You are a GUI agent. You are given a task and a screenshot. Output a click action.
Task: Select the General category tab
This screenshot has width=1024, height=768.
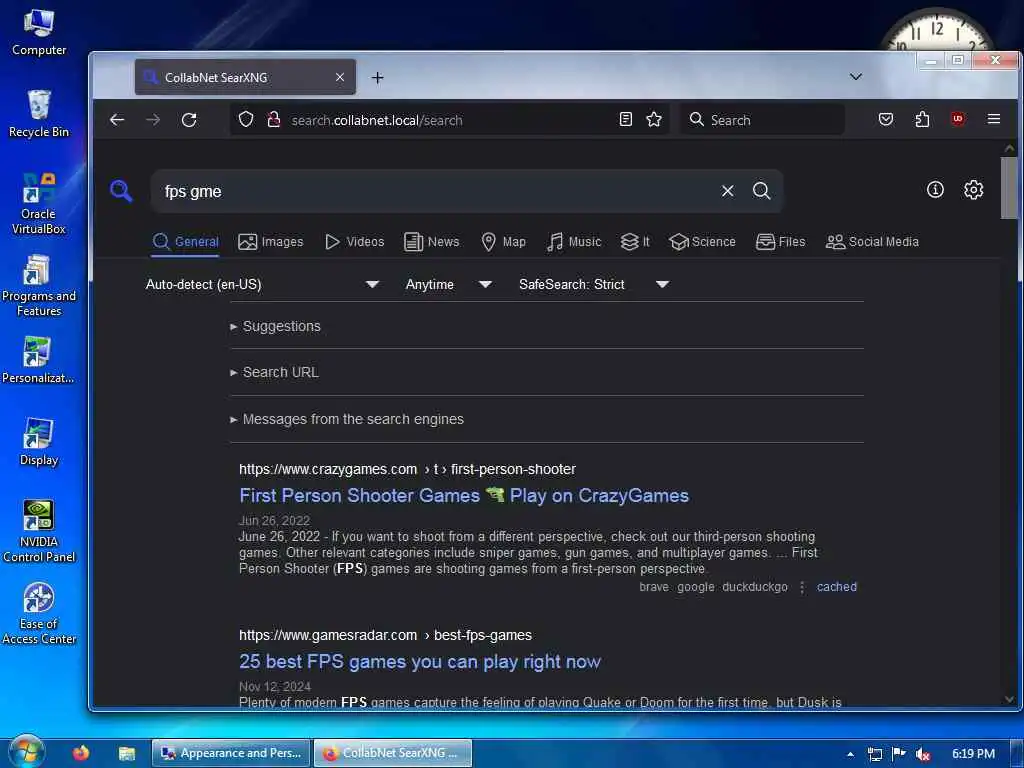(x=185, y=242)
